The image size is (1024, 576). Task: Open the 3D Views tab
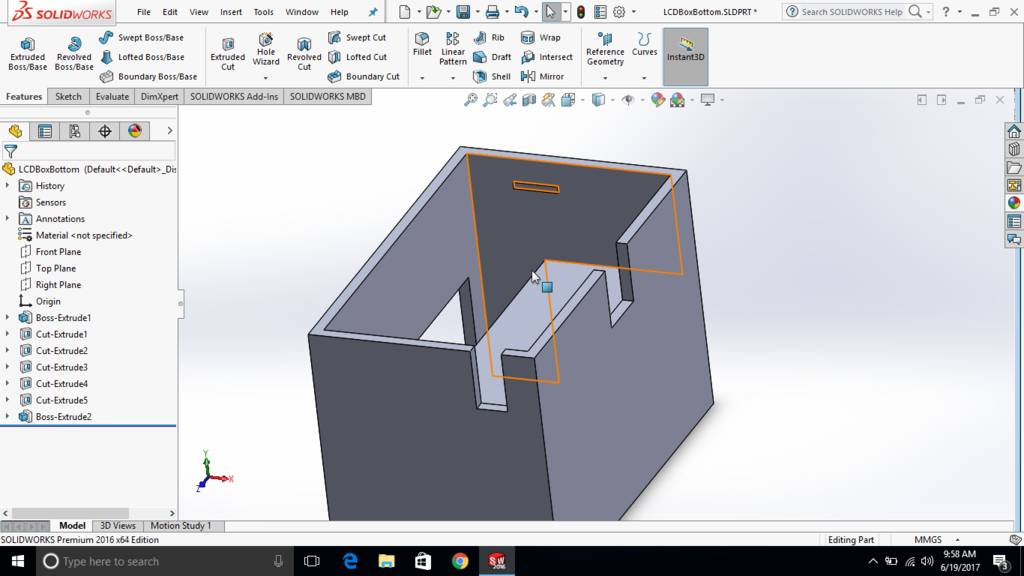[x=118, y=526]
